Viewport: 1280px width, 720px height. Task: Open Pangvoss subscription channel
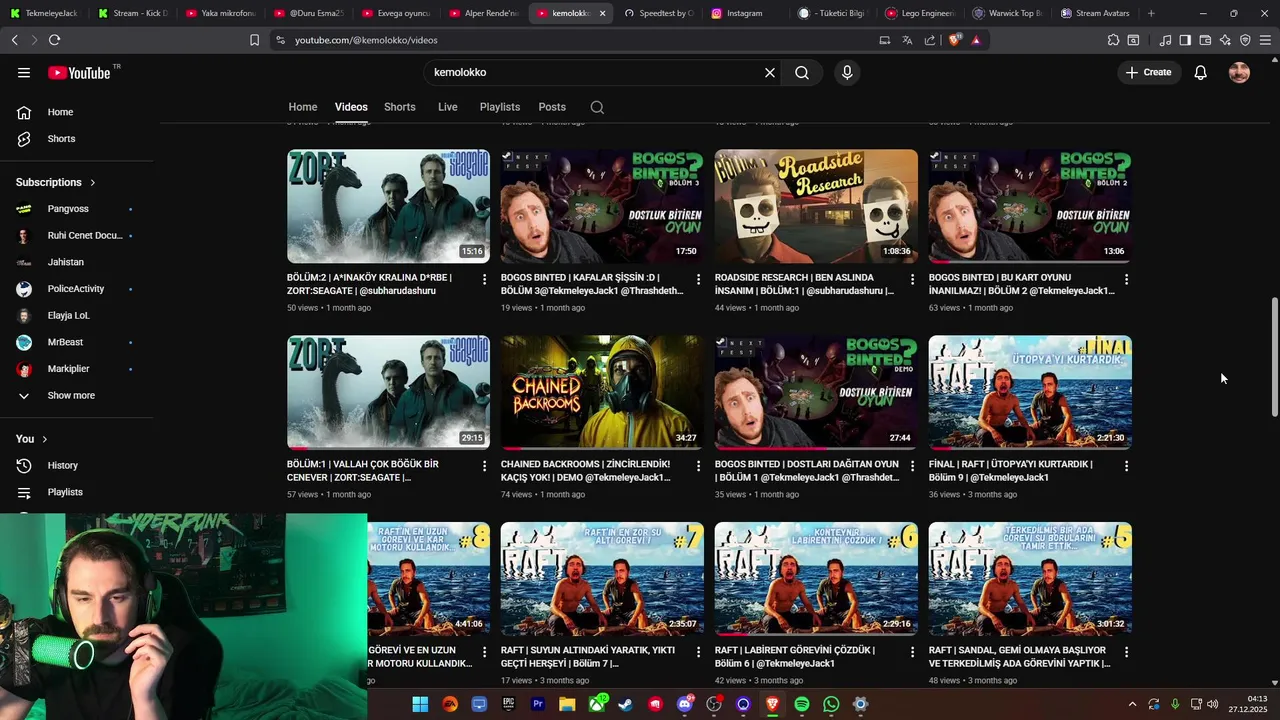click(x=76, y=209)
